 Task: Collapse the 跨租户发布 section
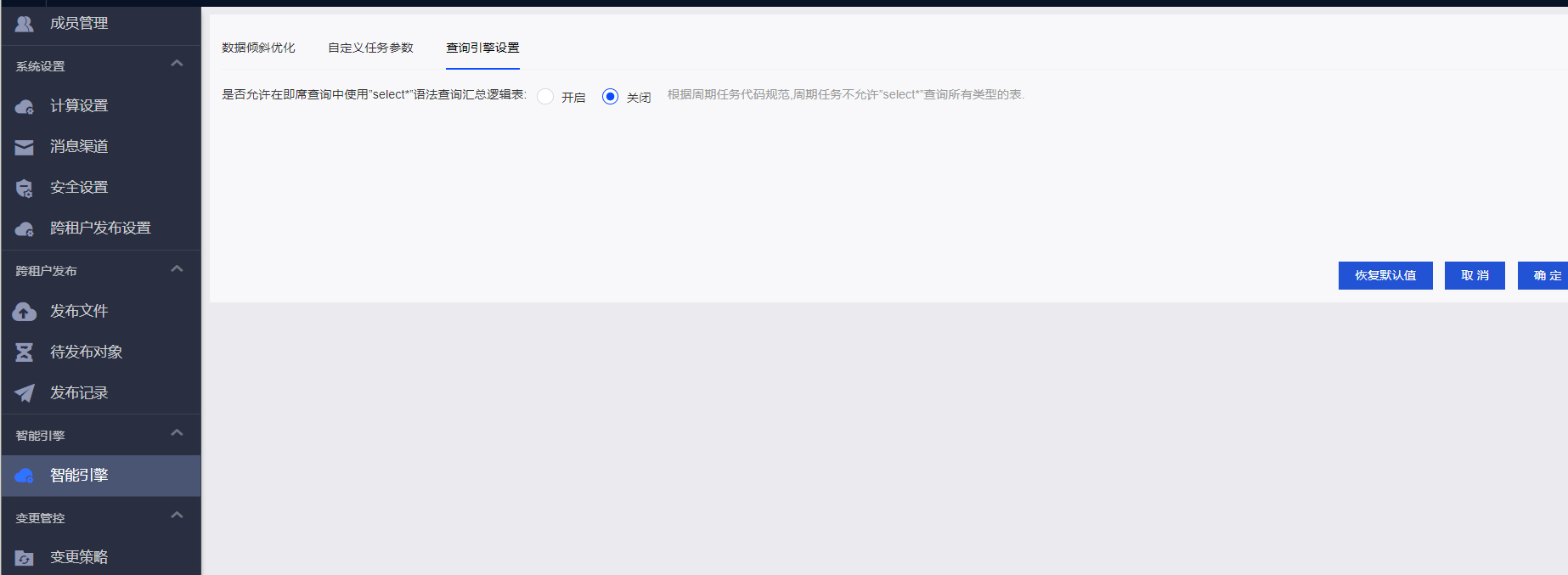pyautogui.click(x=177, y=269)
